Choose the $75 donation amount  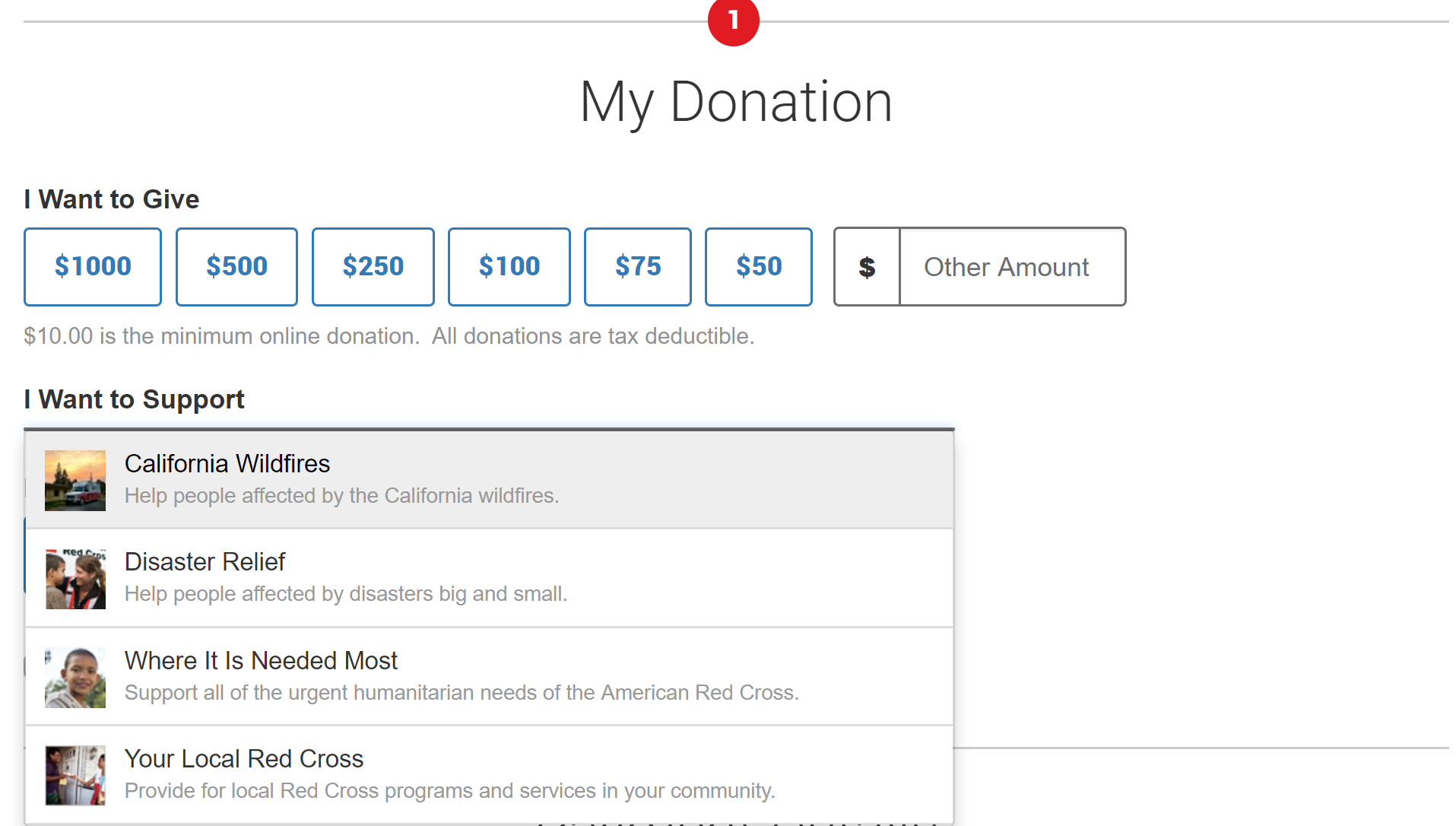(x=637, y=267)
